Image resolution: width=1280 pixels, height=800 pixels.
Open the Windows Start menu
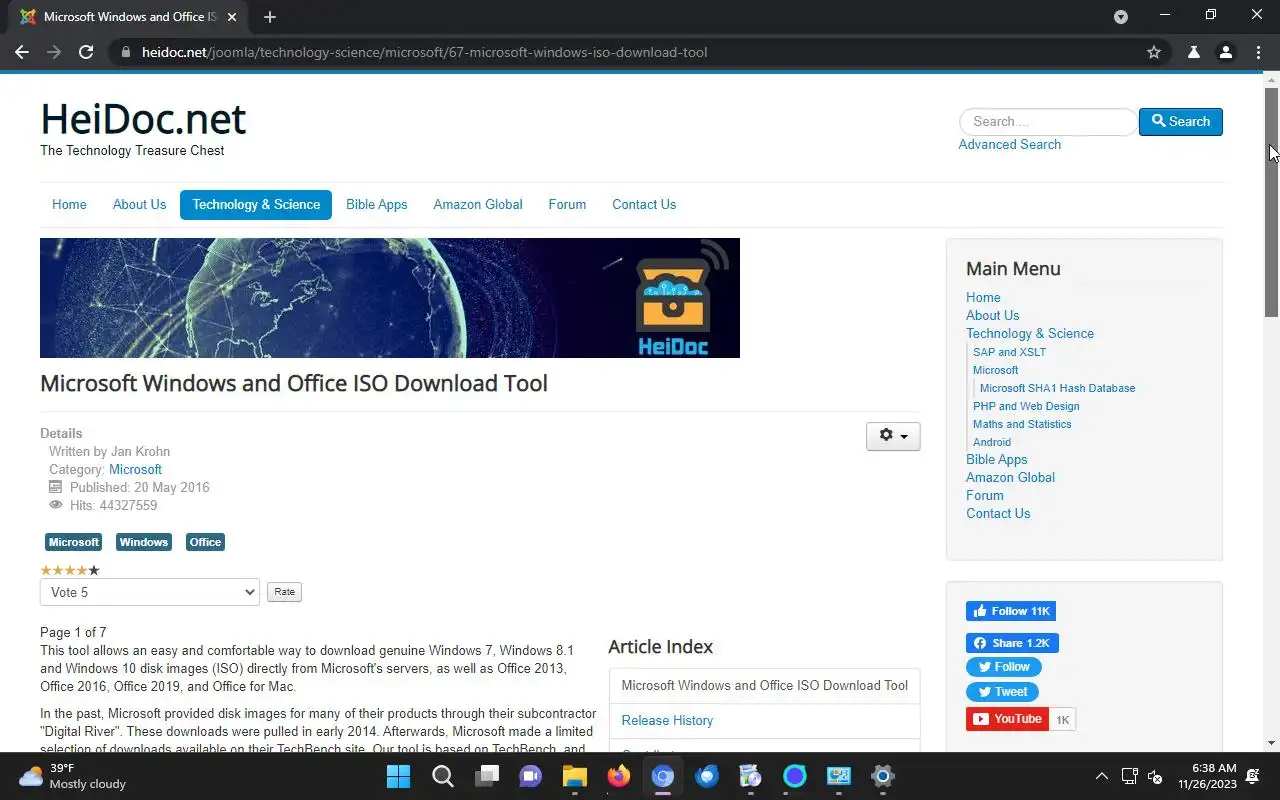[x=398, y=776]
